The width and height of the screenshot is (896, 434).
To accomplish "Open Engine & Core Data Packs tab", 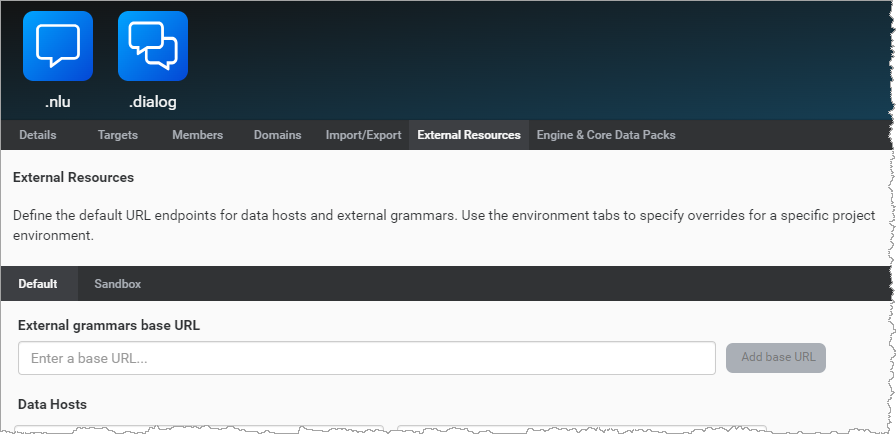I will click(606, 135).
